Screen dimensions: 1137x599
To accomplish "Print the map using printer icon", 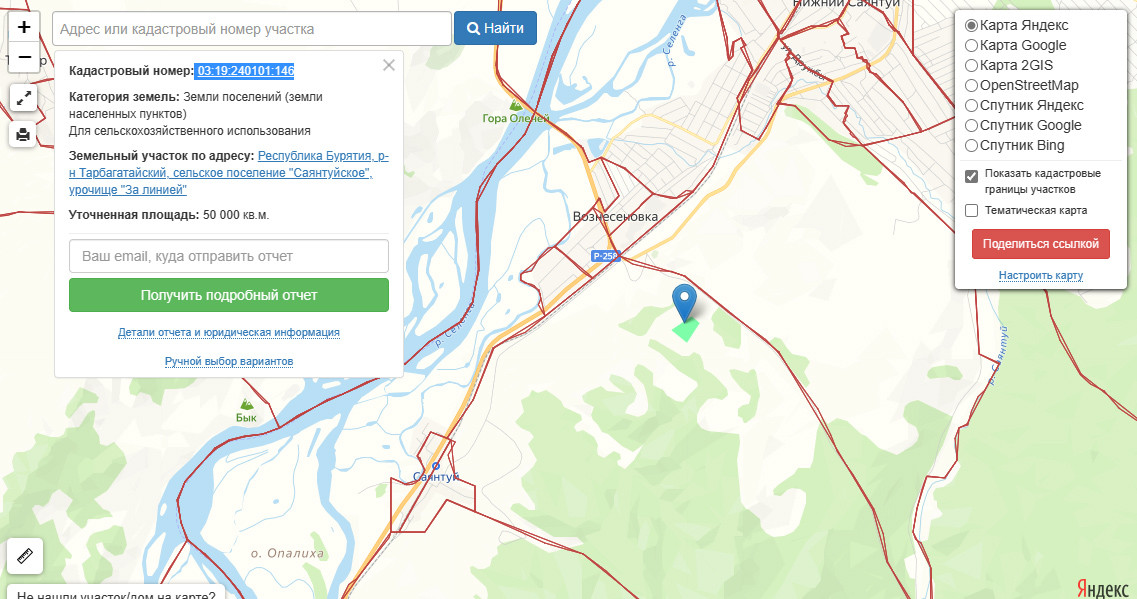I will (23, 134).
